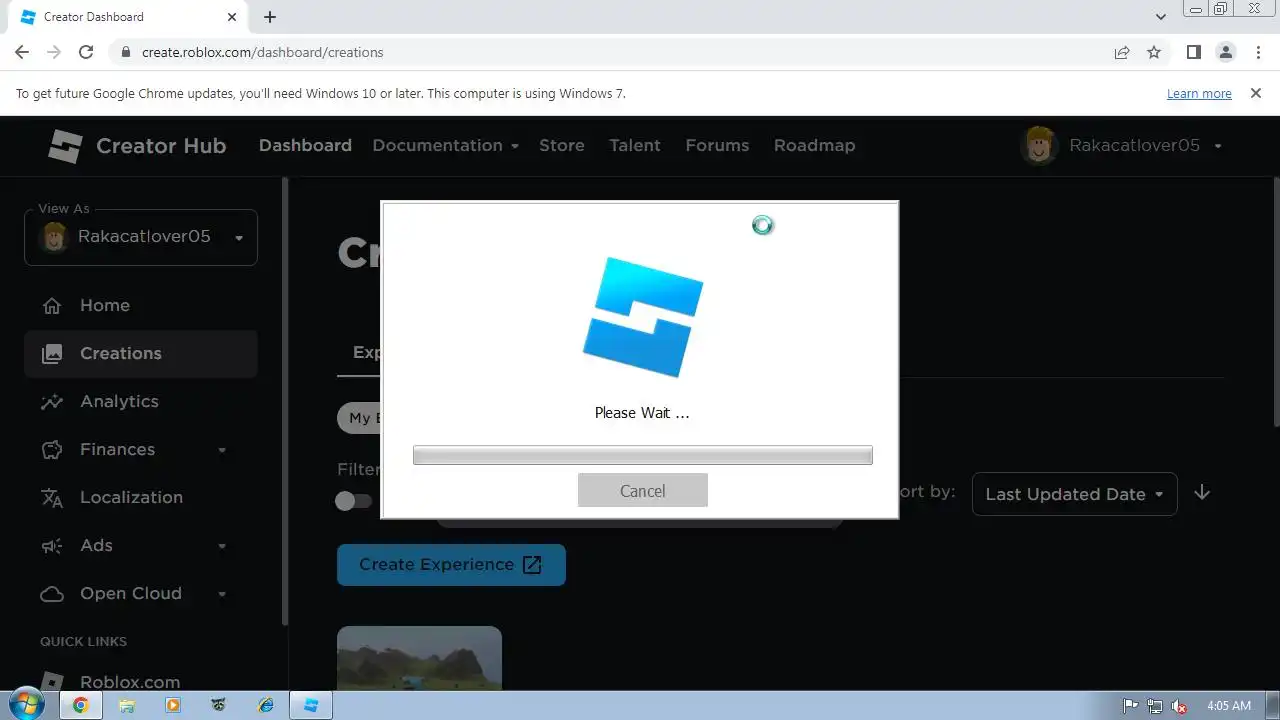
Task: Bookmark this page with star icon
Action: 1154,52
